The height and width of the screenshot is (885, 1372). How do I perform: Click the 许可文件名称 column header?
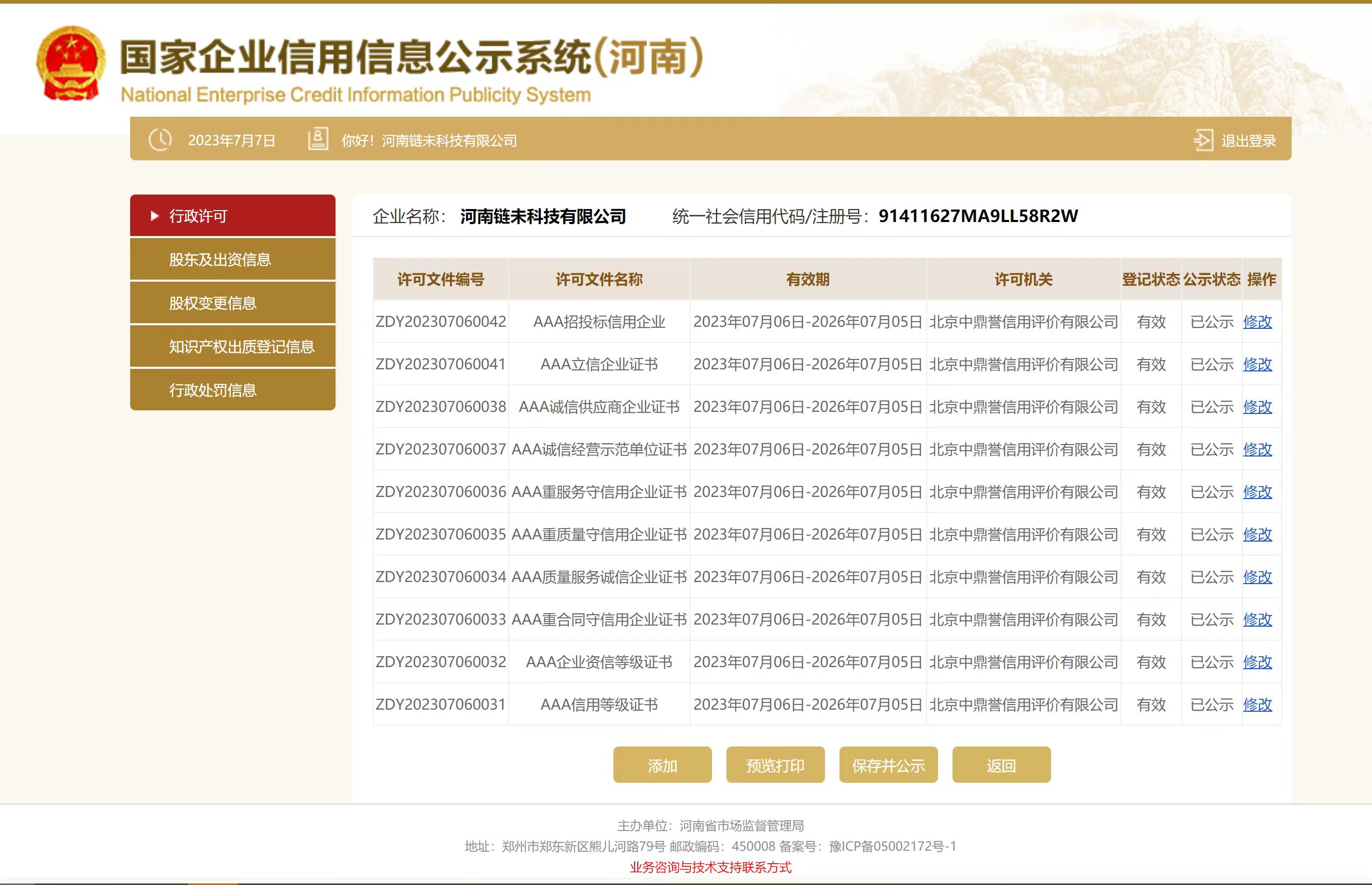(x=599, y=279)
